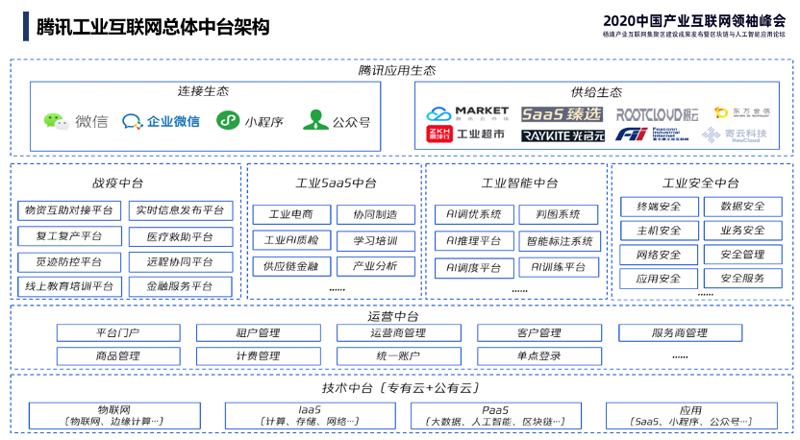Click the 商品管理 box
Viewport: 800px width, 440px height.
[x=118, y=356]
